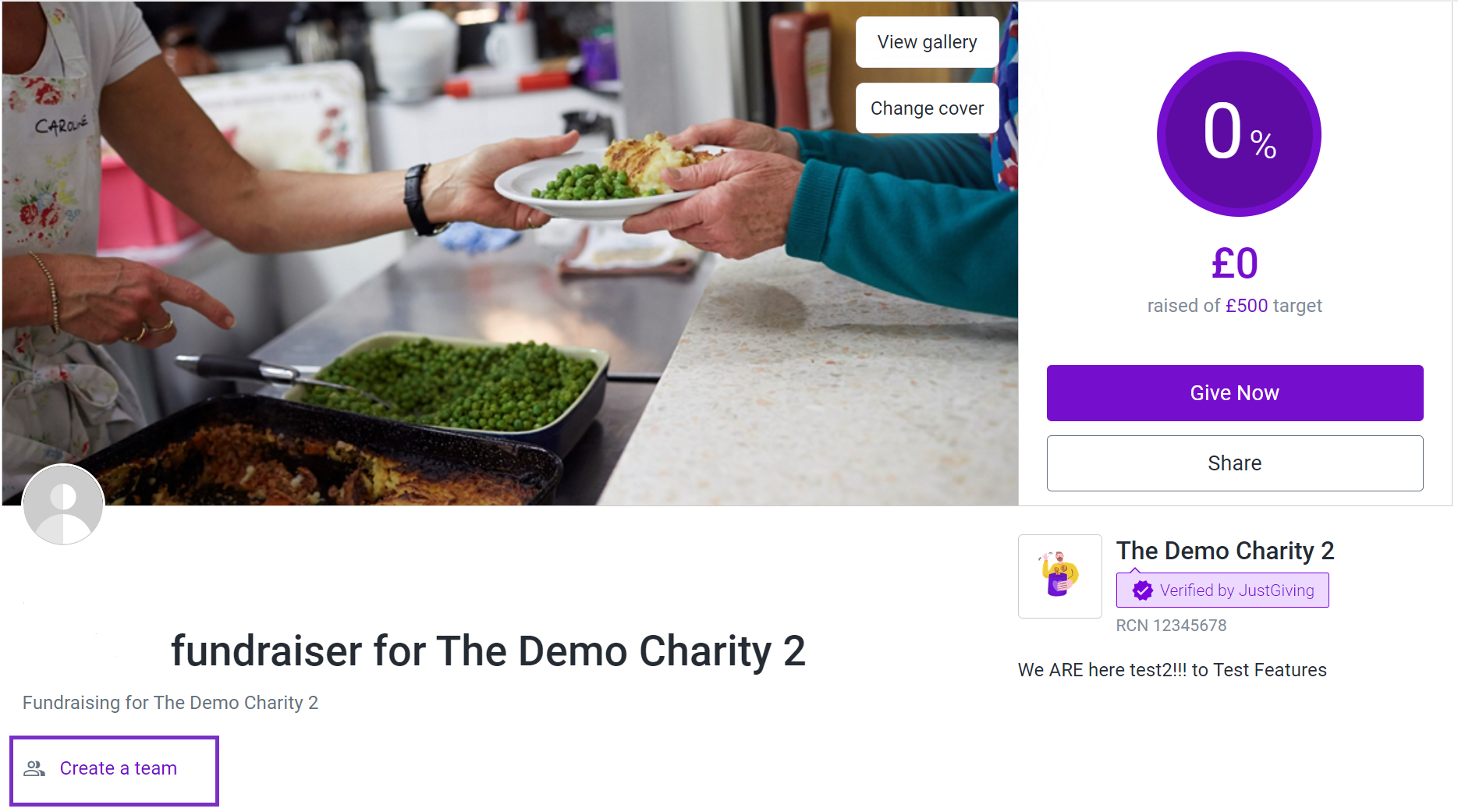Open the default profile avatar picture

point(63,505)
